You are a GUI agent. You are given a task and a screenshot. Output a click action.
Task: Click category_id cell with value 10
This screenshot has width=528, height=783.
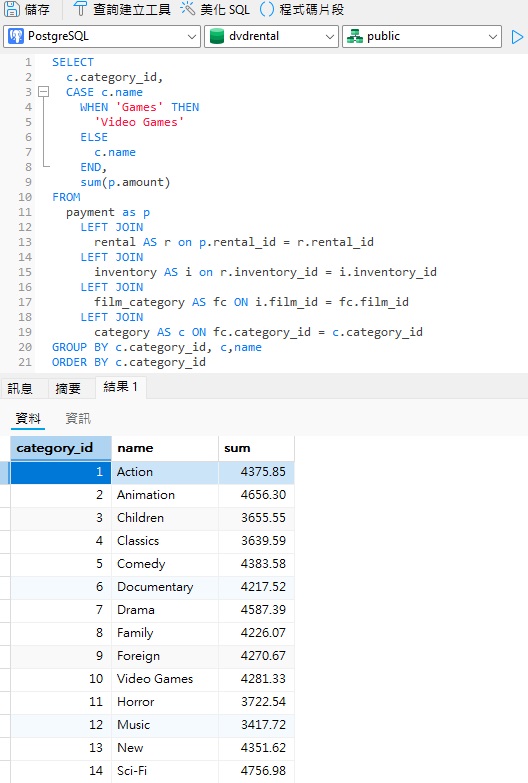coord(60,679)
